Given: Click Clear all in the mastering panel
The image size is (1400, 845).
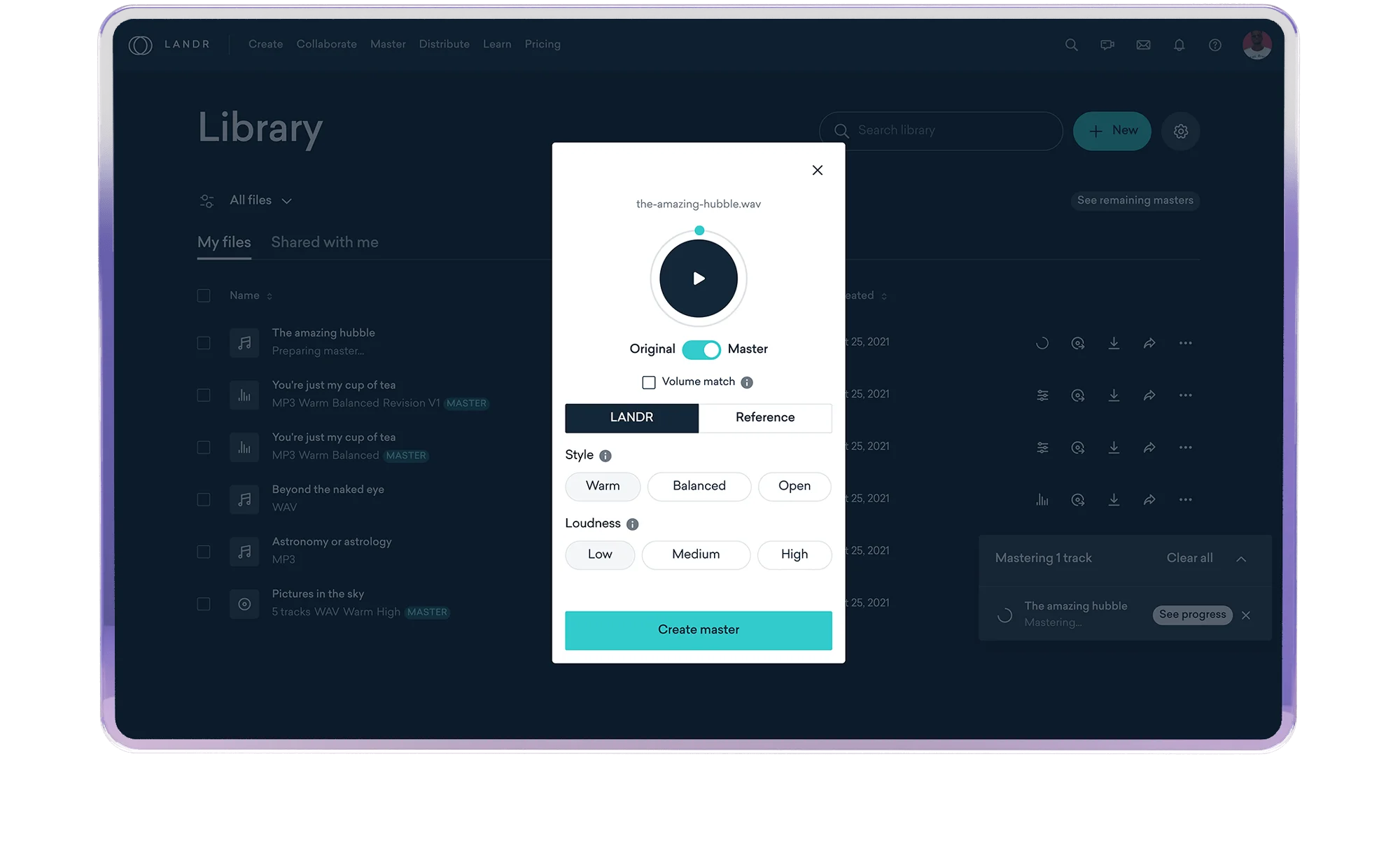Looking at the screenshot, I should pos(1190,559).
